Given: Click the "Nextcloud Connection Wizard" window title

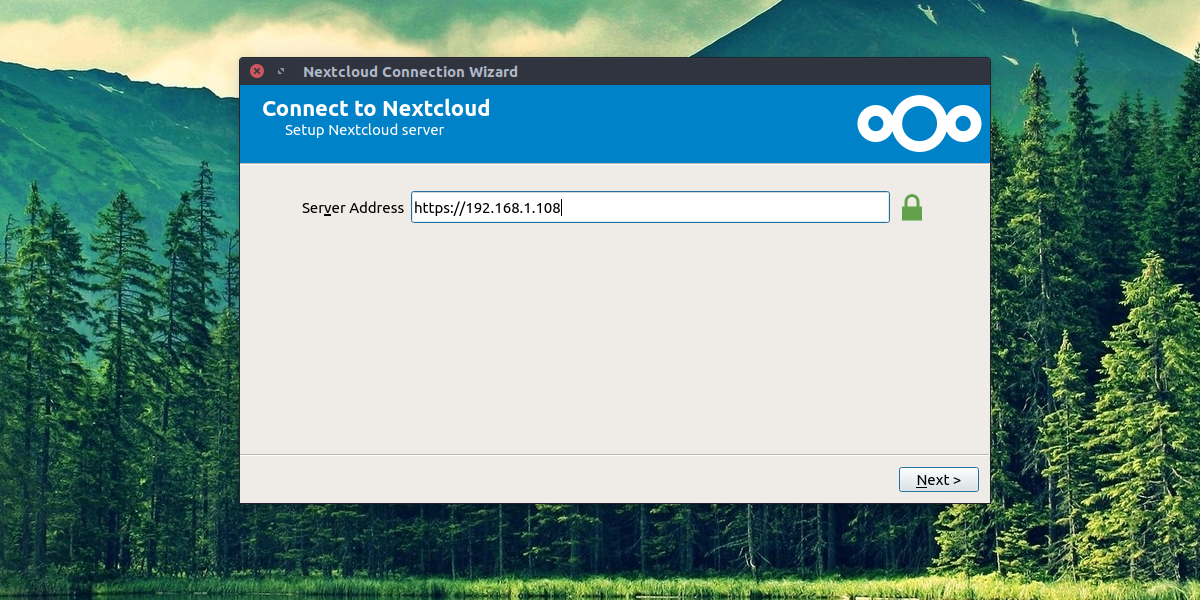Looking at the screenshot, I should pos(410,72).
